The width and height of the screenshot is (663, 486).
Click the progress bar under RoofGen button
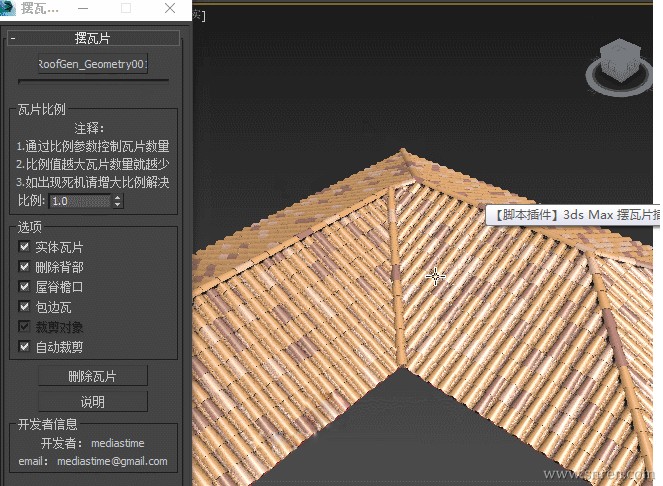[x=92, y=82]
